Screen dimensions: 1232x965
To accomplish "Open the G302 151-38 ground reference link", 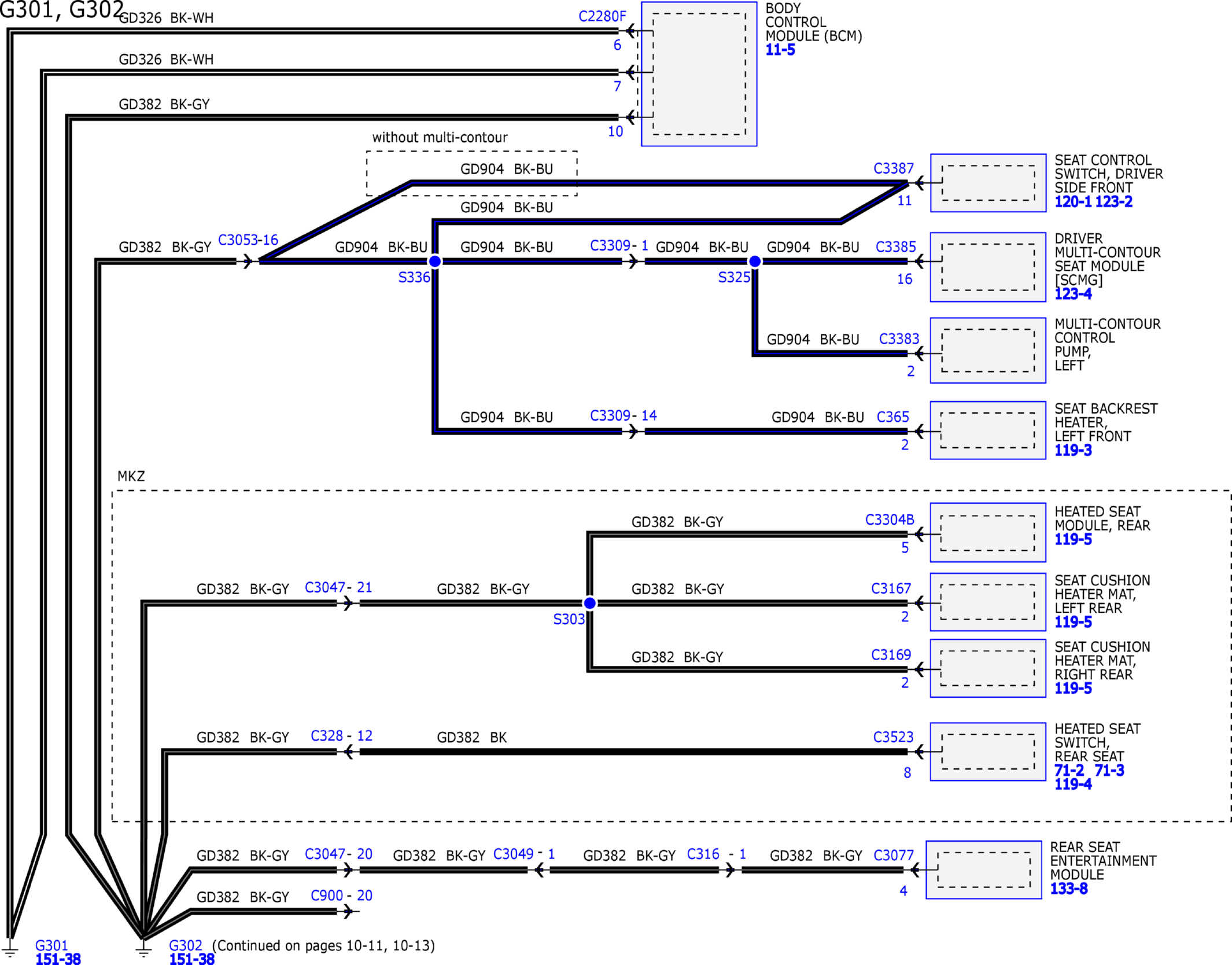I will tap(191, 958).
